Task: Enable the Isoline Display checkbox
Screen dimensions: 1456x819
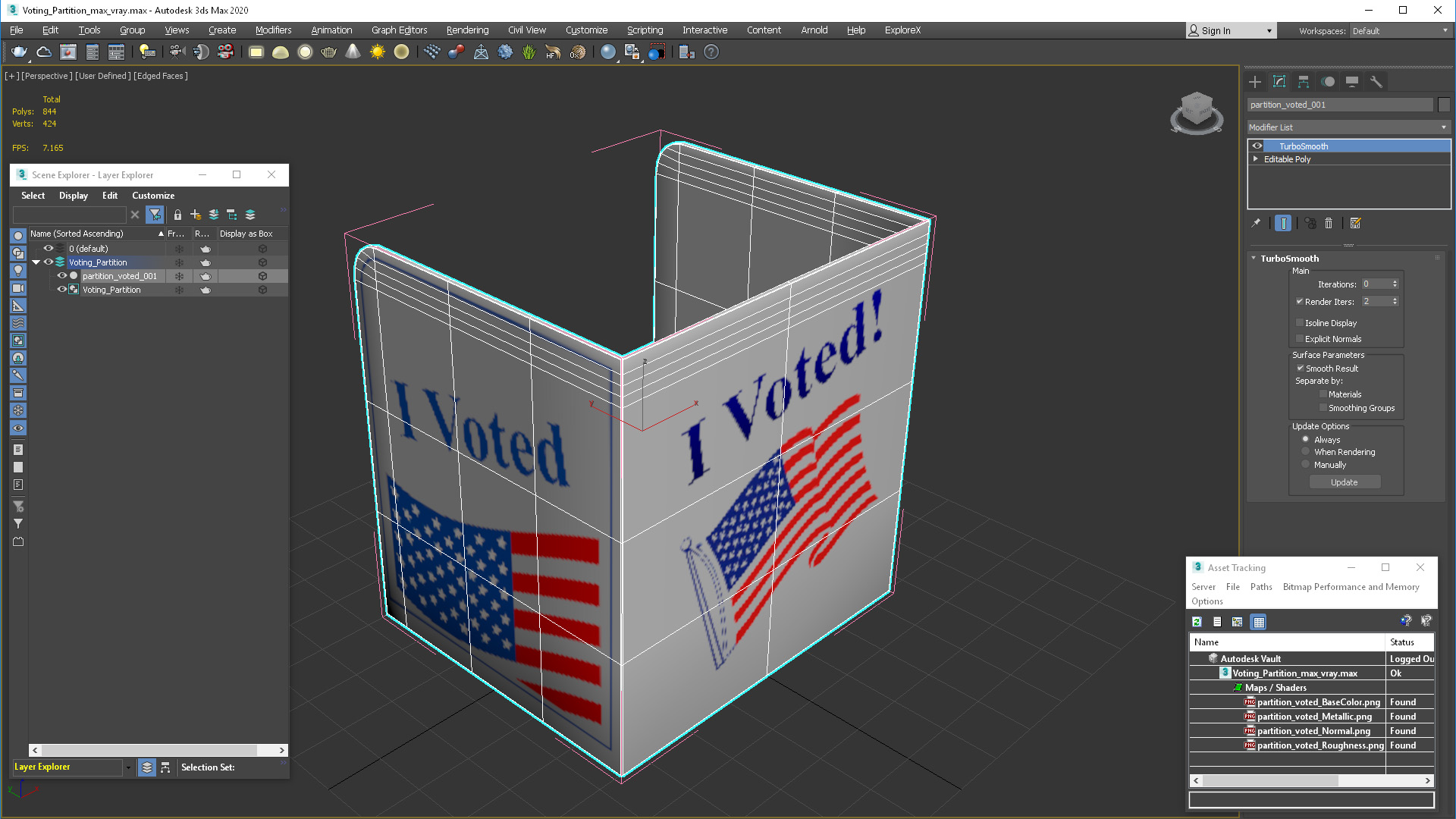Action: (x=1300, y=322)
